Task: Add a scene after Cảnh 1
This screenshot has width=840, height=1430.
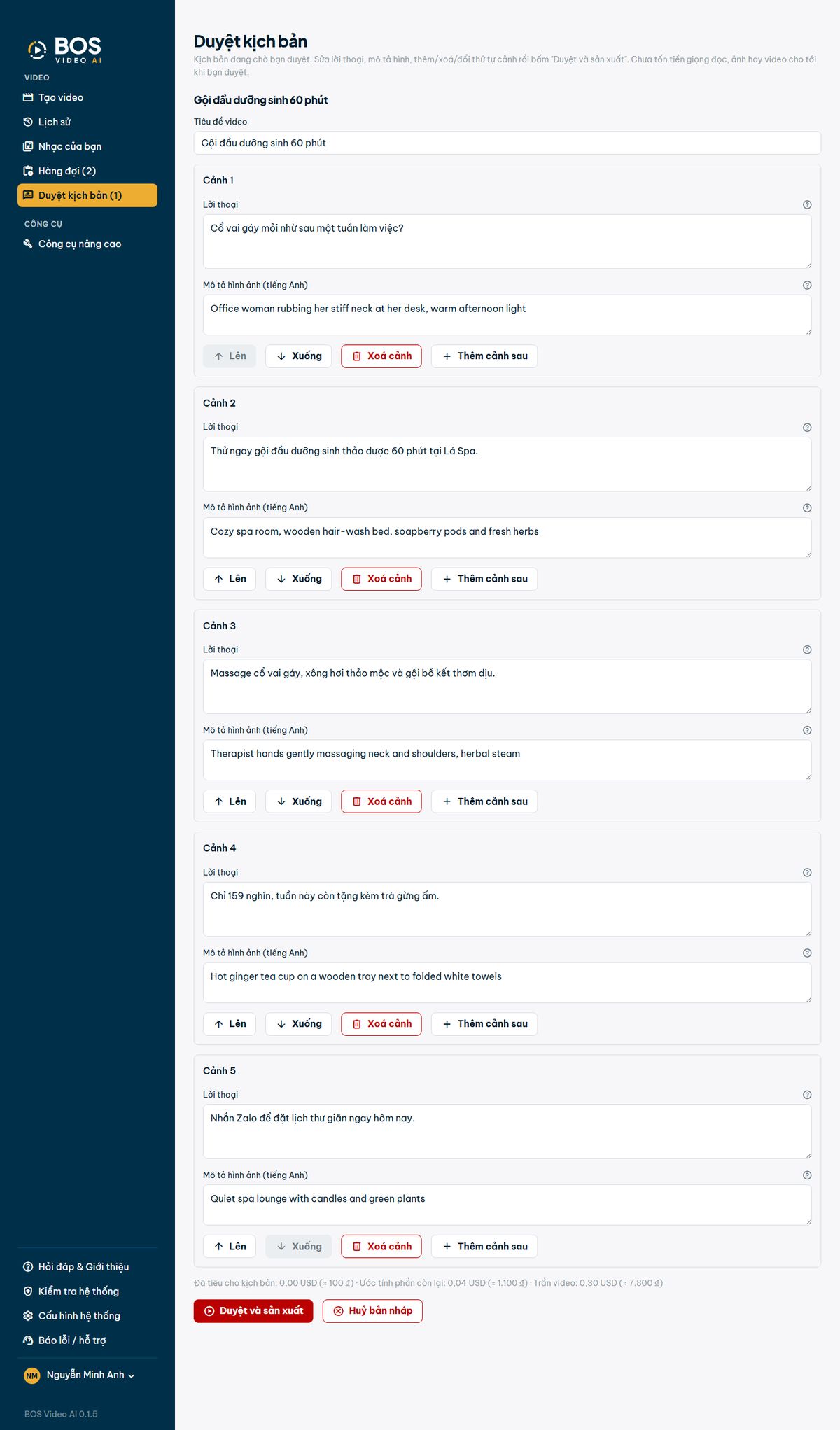Action: [484, 356]
